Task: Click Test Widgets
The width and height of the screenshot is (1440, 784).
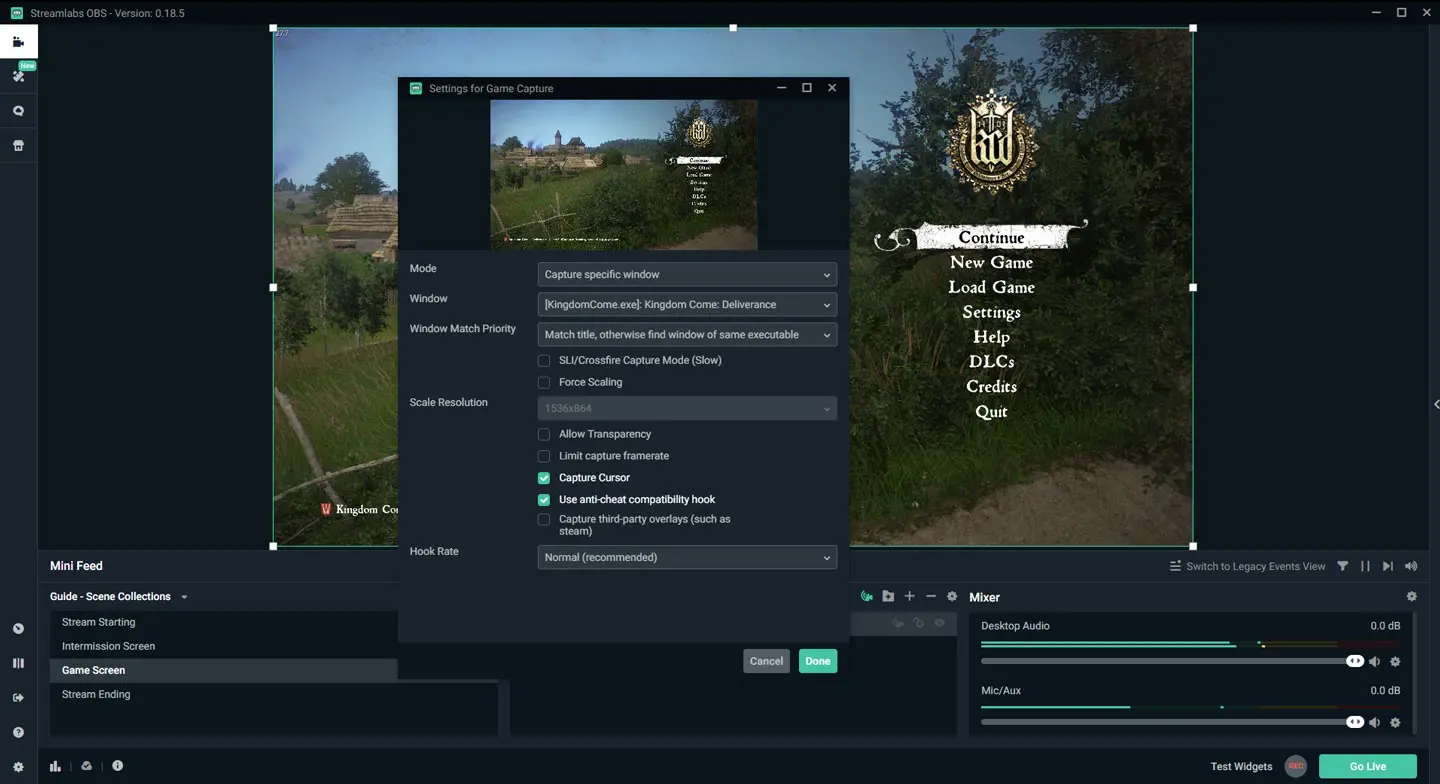Action: [1241, 766]
